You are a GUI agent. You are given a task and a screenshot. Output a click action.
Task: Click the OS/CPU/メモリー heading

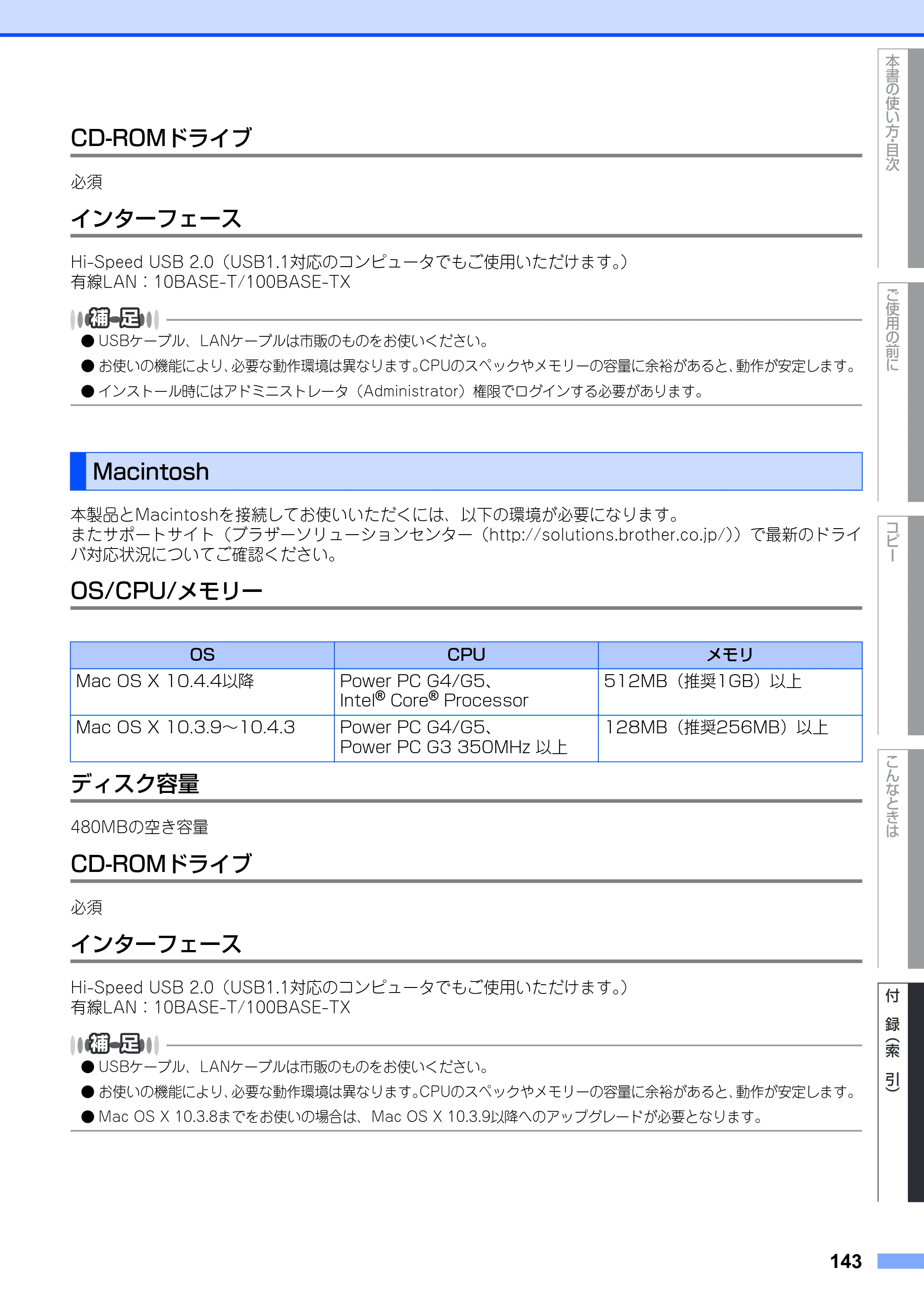tap(167, 591)
